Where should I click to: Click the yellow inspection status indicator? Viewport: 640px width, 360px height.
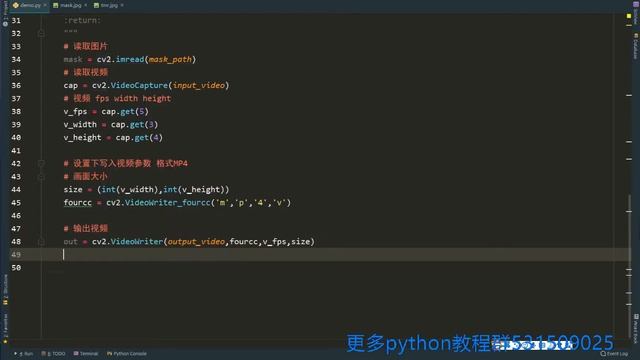[629, 16]
